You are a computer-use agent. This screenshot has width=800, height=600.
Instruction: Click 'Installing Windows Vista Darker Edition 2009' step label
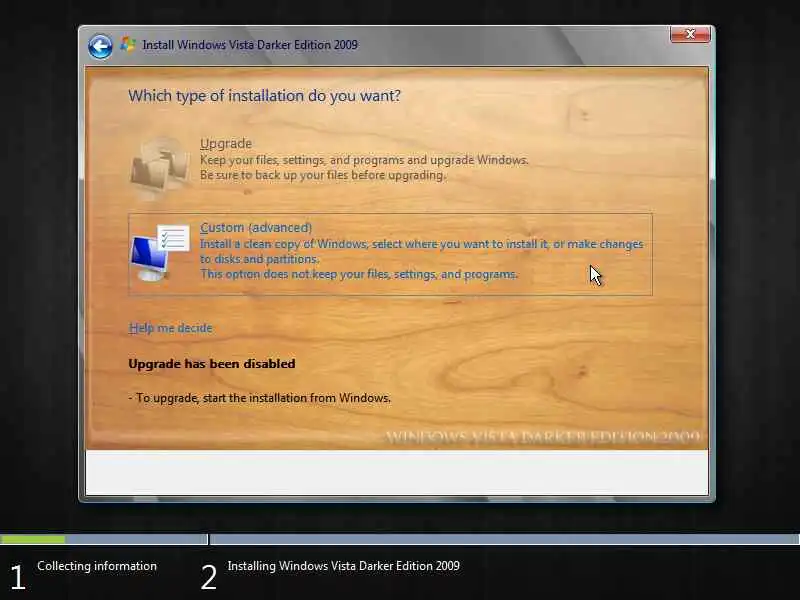(x=343, y=566)
